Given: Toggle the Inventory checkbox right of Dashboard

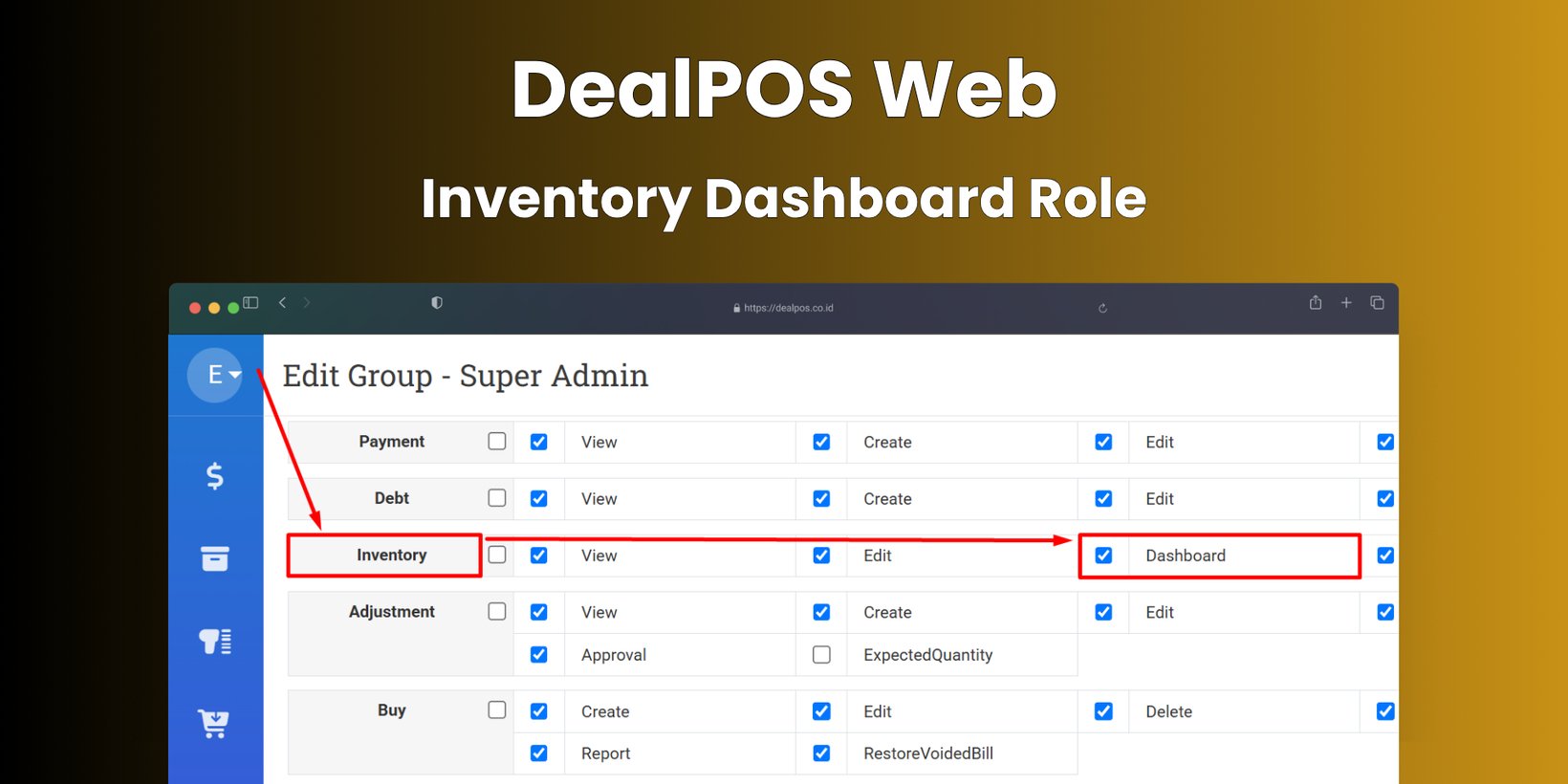Looking at the screenshot, I should click(x=1385, y=555).
